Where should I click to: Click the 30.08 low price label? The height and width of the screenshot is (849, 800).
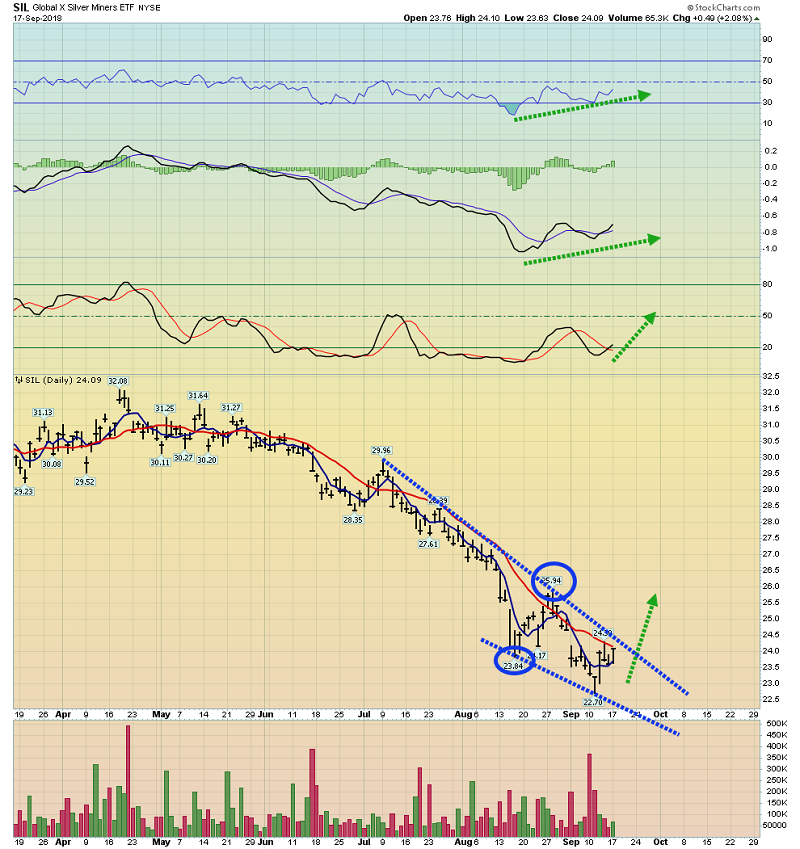[x=52, y=464]
